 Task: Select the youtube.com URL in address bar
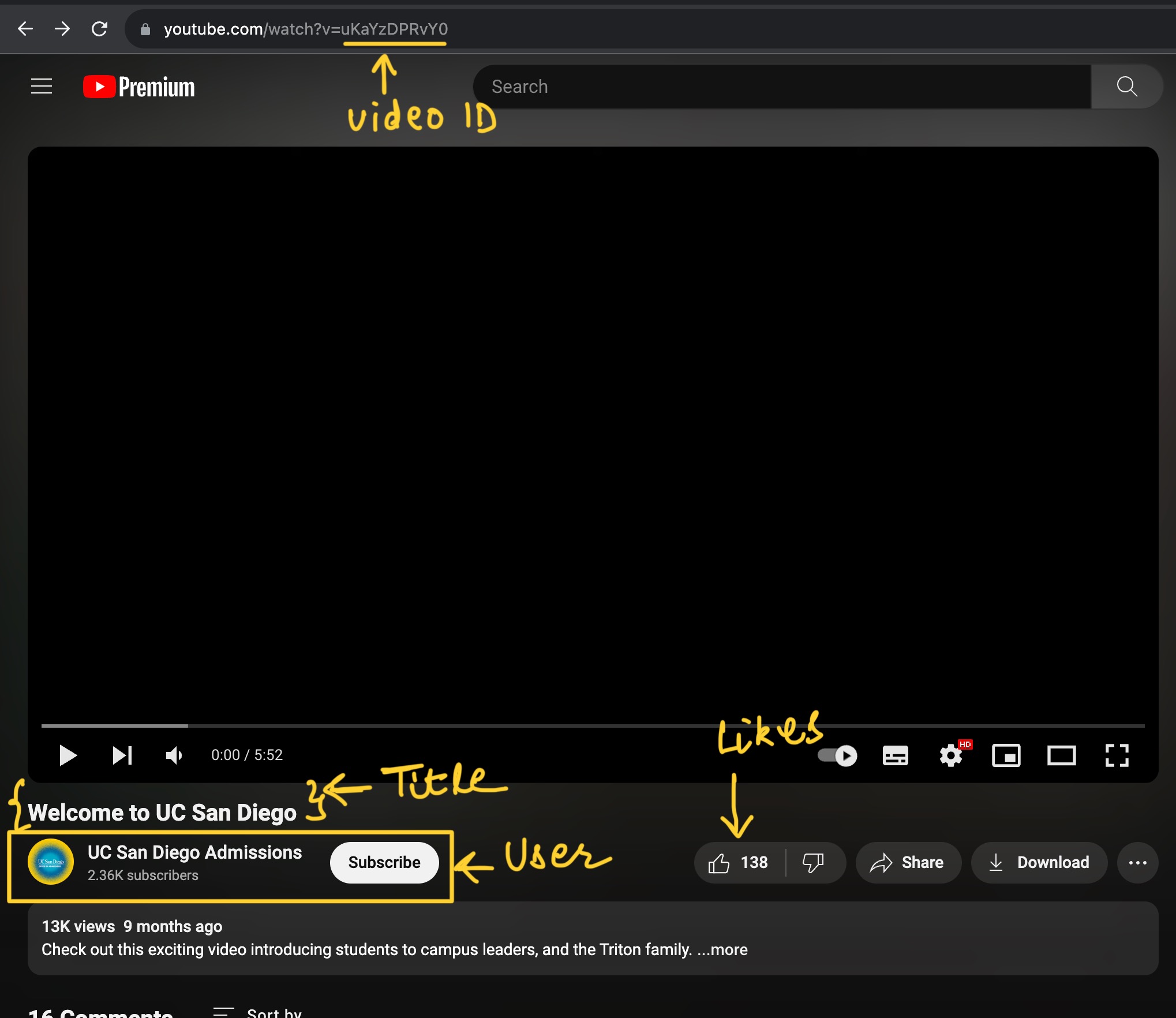click(x=306, y=29)
